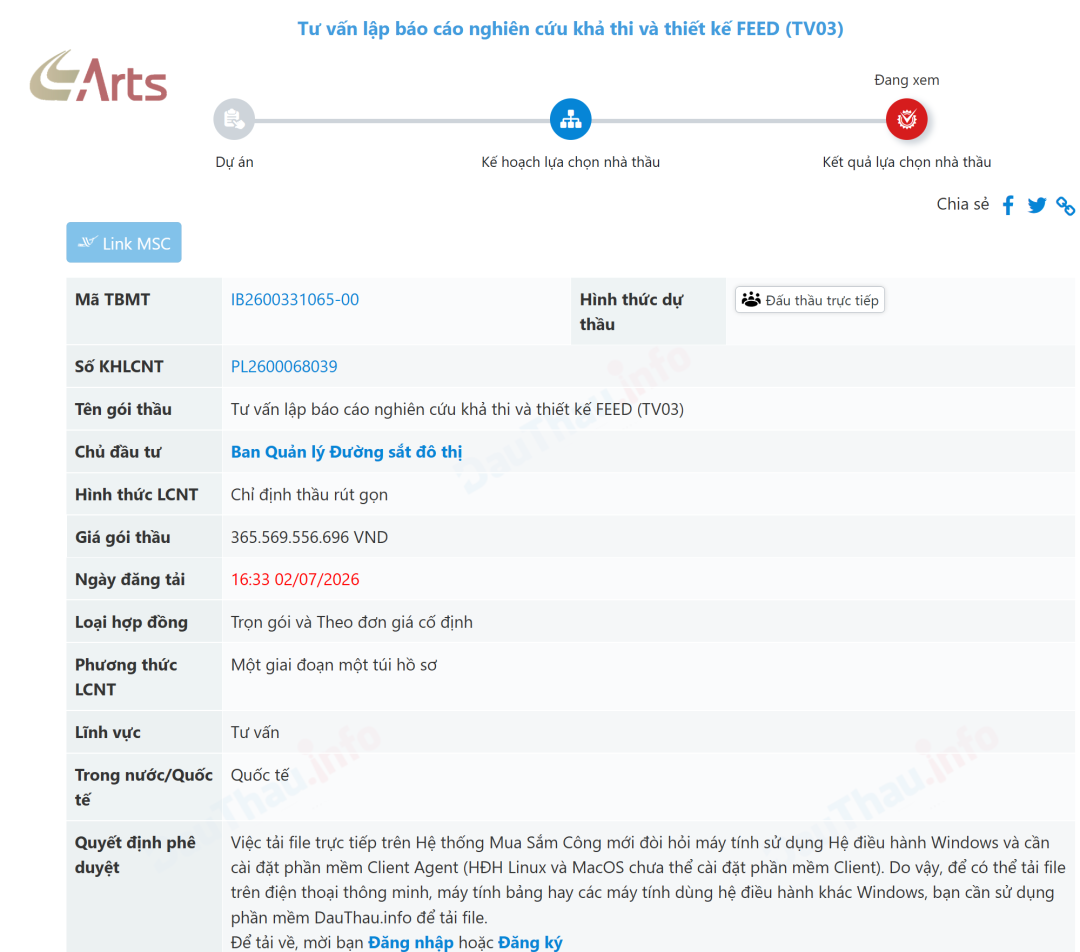Share the page on Twitter
This screenshot has width=1080, height=952.
(1037, 205)
